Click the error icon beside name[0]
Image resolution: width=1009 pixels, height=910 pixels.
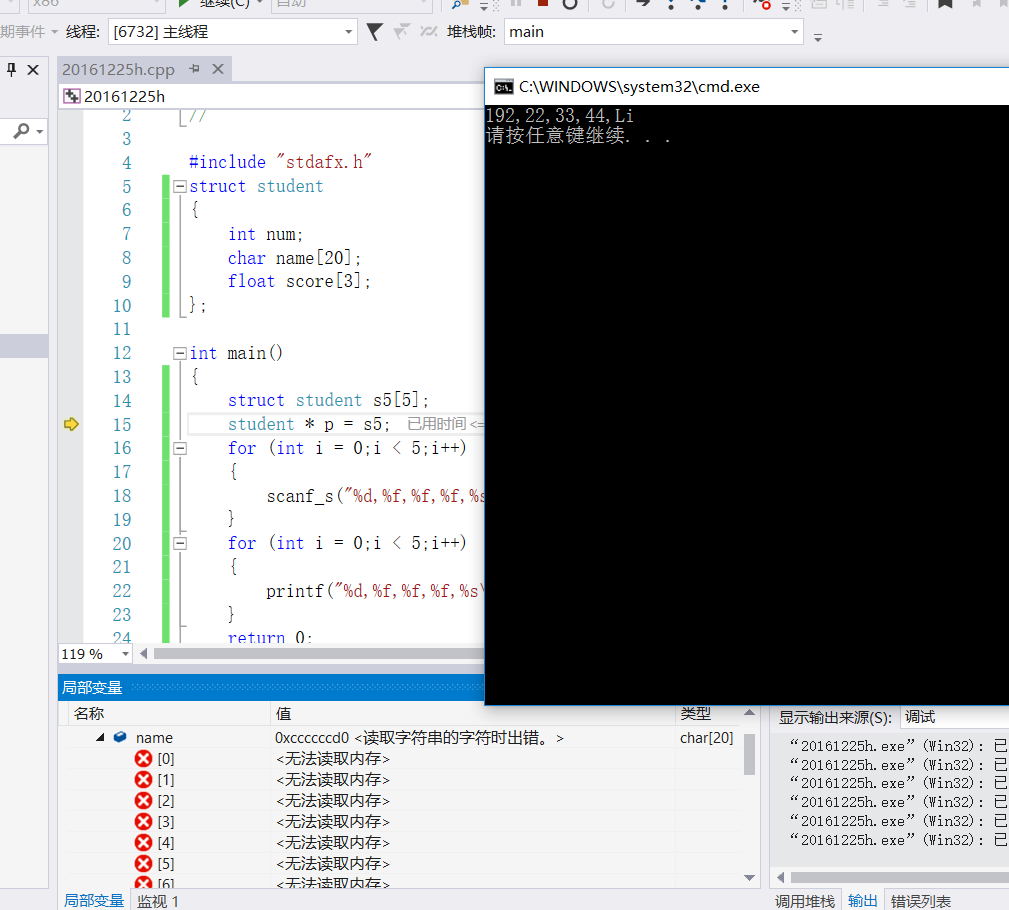(x=143, y=759)
